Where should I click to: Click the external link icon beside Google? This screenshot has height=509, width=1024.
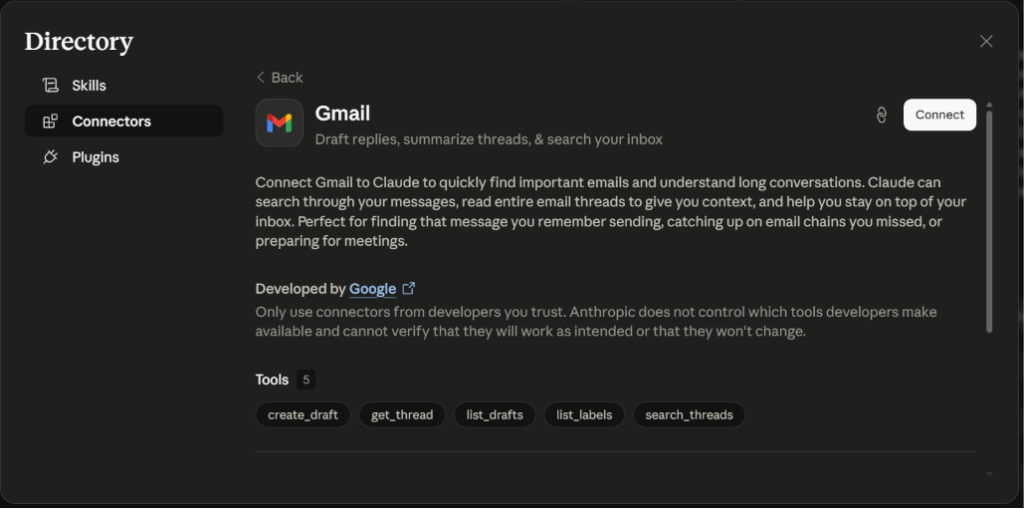[409, 288]
